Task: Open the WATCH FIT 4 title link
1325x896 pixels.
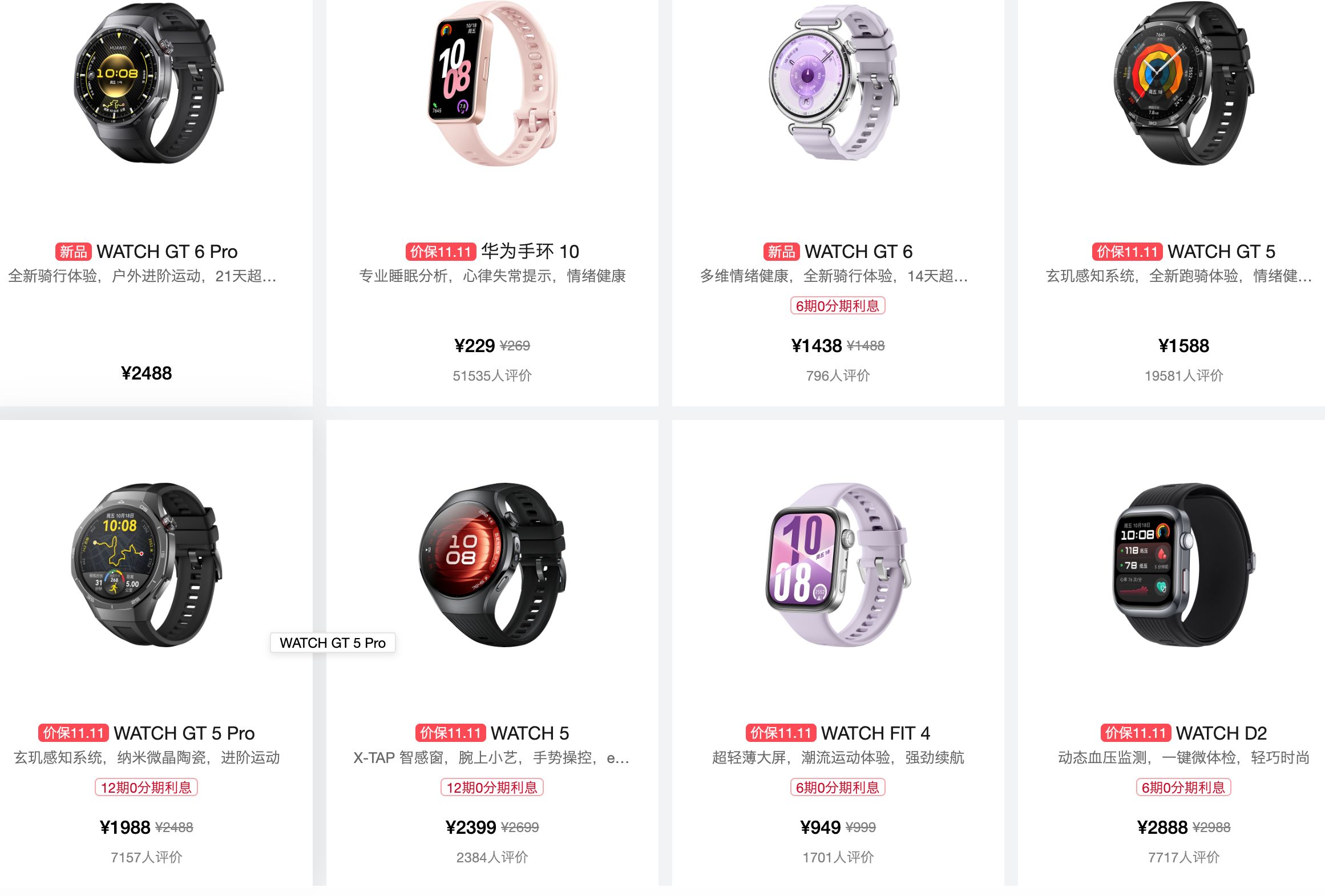Action: (x=875, y=733)
